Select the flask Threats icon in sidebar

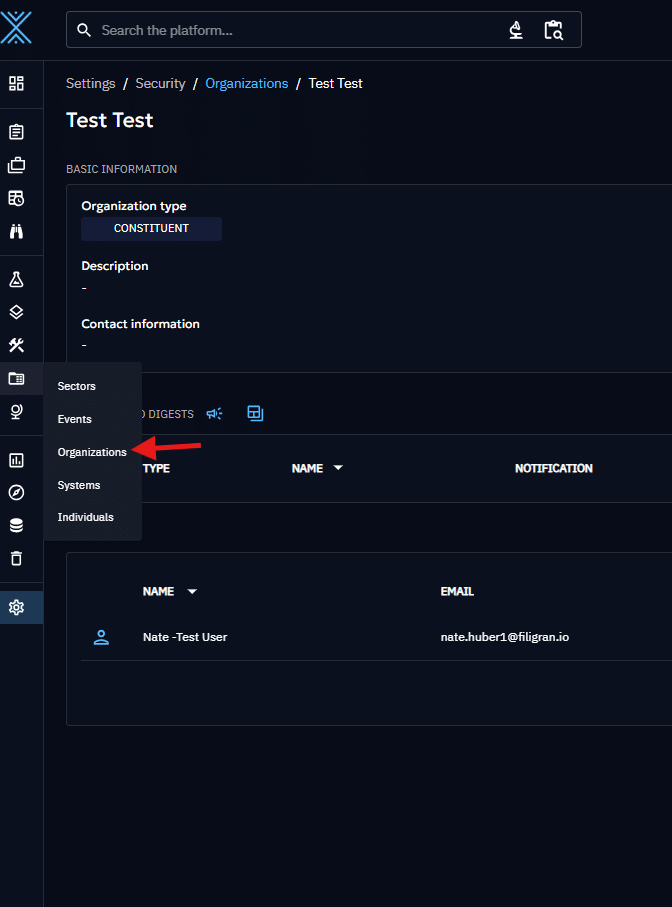[x=16, y=279]
